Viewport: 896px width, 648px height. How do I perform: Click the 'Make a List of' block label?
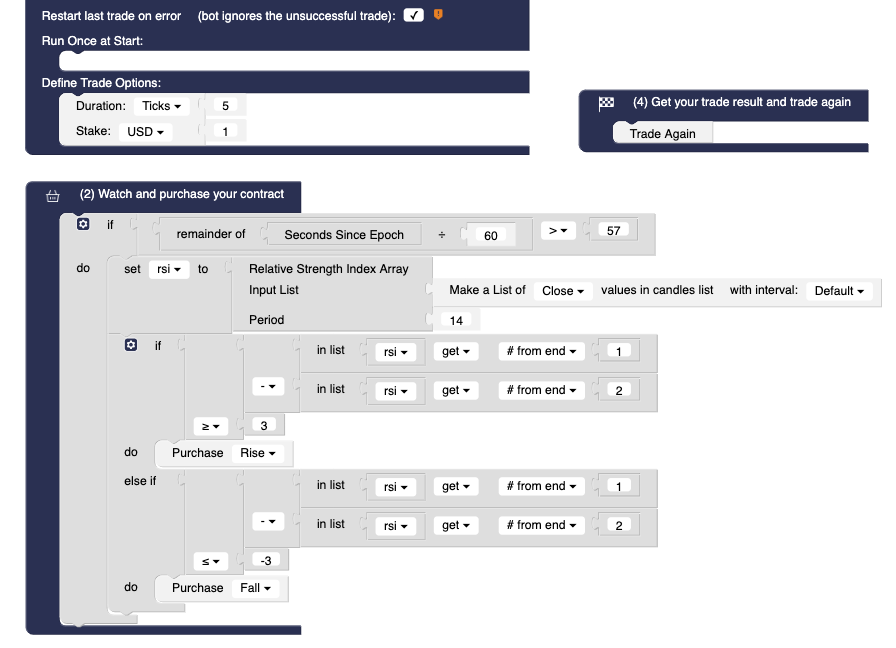(x=487, y=290)
